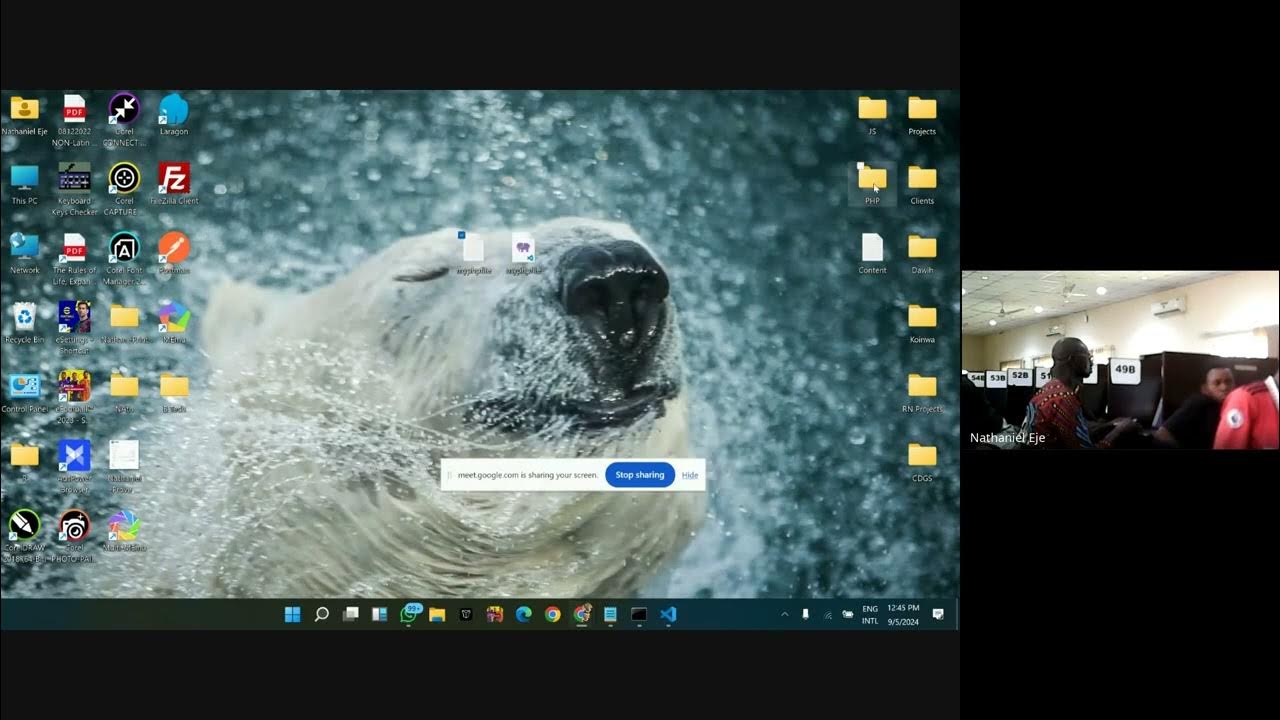Image resolution: width=1280 pixels, height=720 pixels.
Task: Open Microsoft Edge from the taskbar
Action: pyautogui.click(x=523, y=614)
